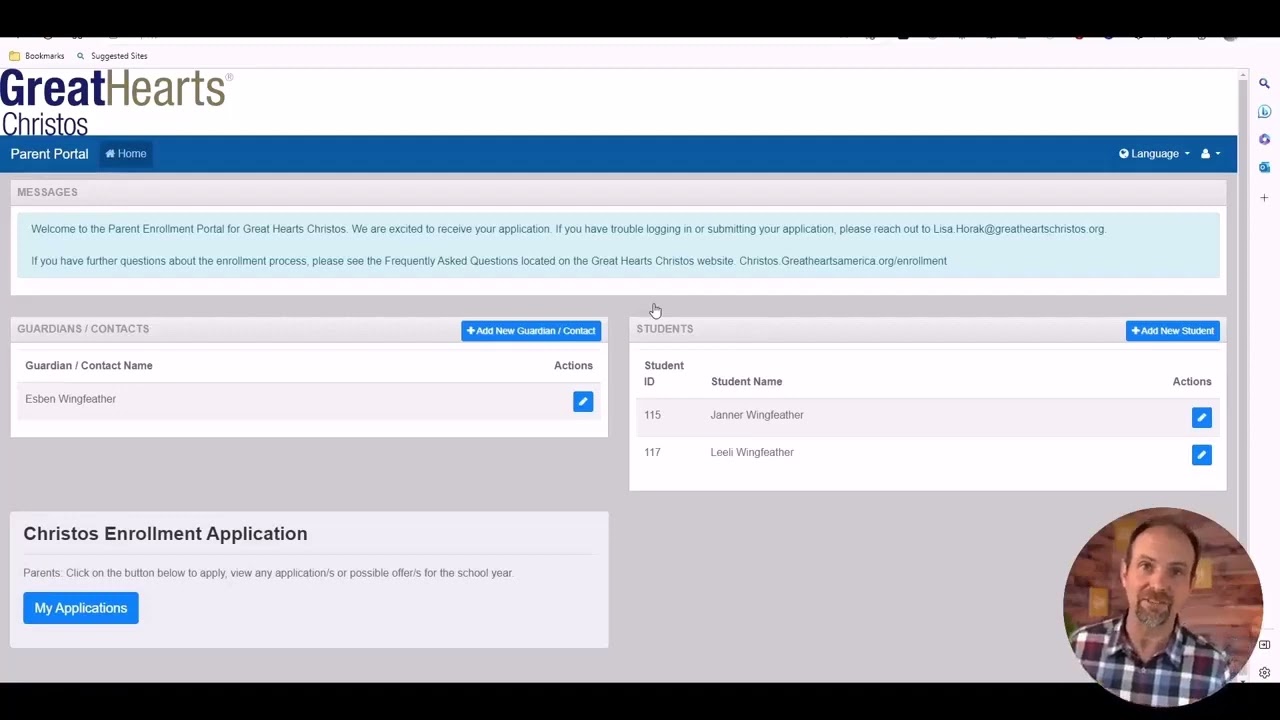Open the user account dropdown

click(x=1210, y=154)
